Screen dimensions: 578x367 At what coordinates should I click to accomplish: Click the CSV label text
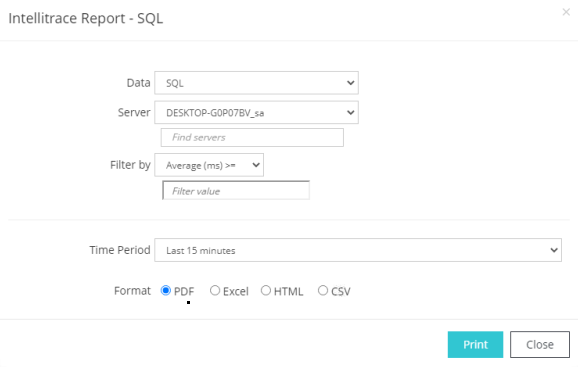click(x=341, y=291)
